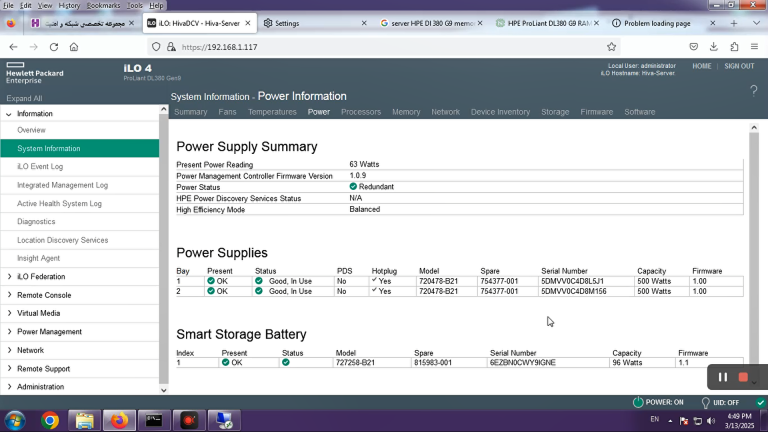This screenshot has width=768, height=432.
Task: Toggle the UID: OFF indicator
Action: tap(705, 403)
